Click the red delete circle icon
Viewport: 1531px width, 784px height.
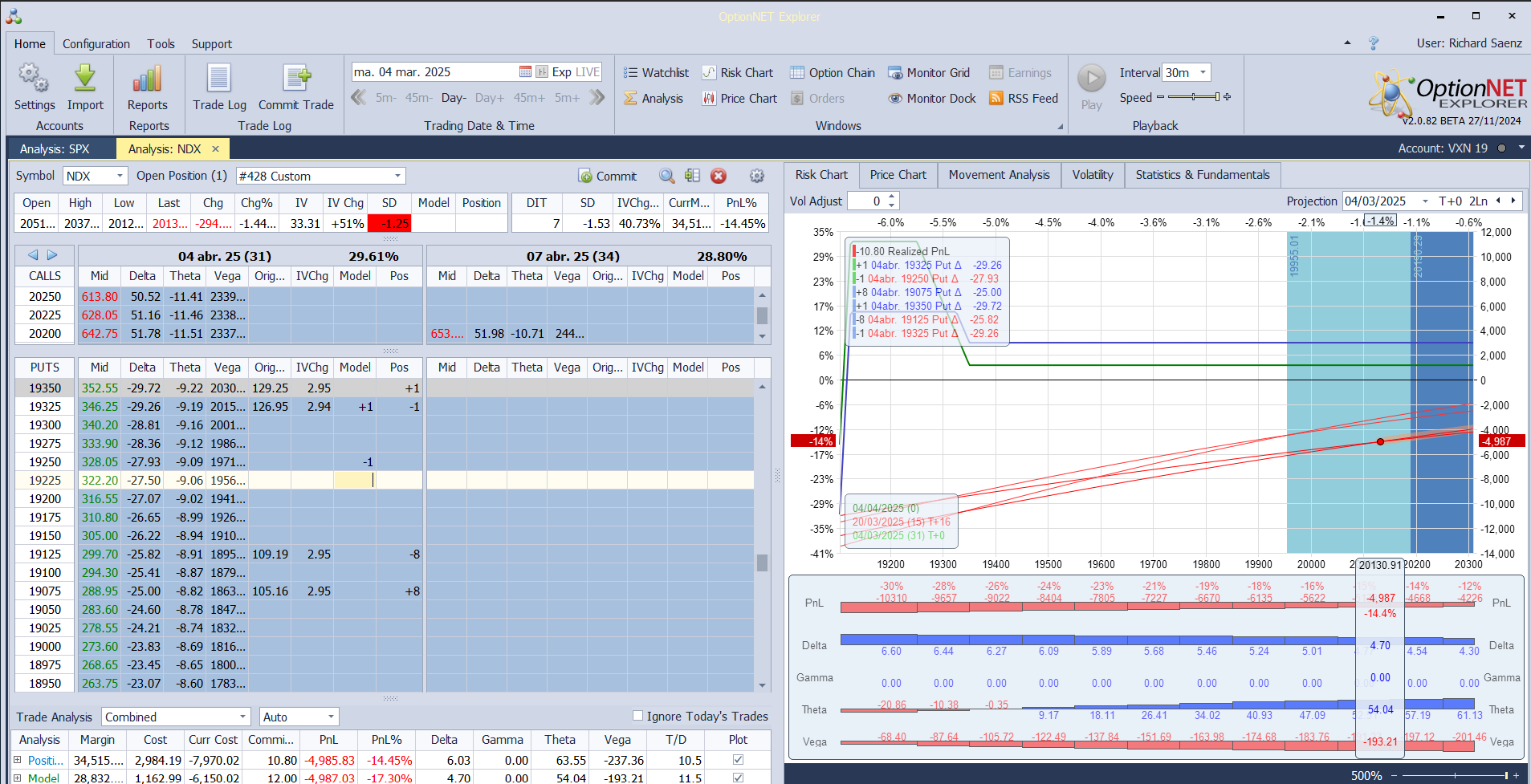click(719, 176)
